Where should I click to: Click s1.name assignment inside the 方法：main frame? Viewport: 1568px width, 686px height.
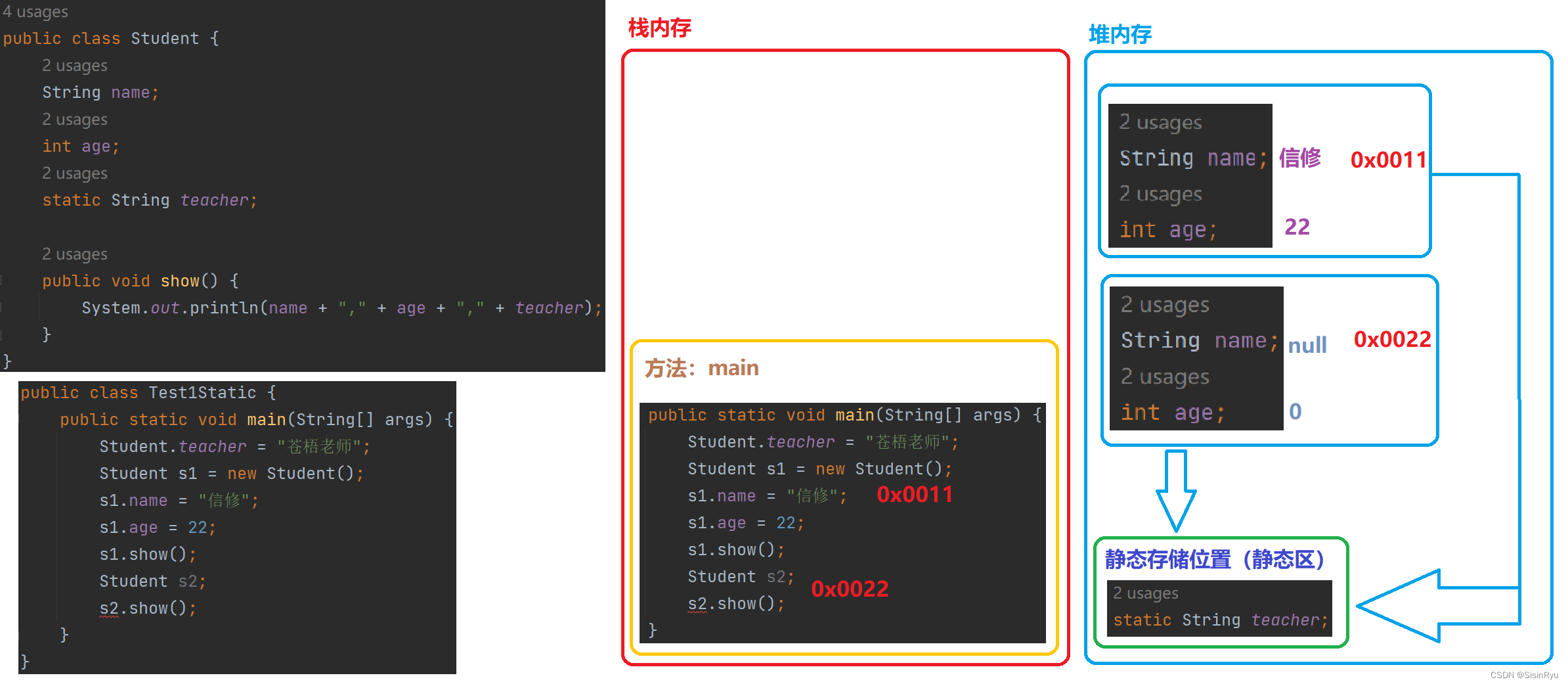click(x=768, y=495)
